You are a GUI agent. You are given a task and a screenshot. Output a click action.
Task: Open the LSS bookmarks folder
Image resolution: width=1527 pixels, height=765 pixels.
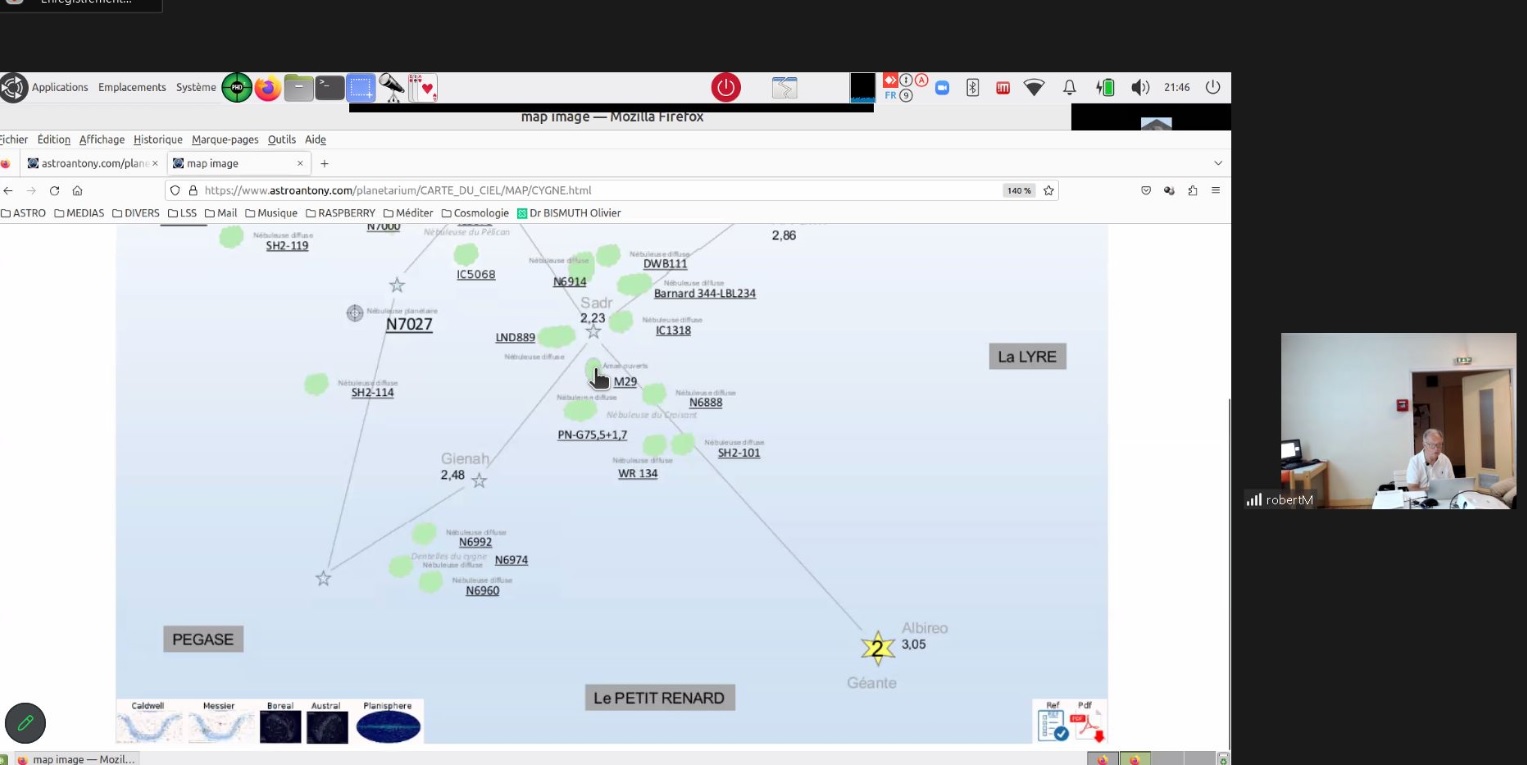(x=182, y=213)
